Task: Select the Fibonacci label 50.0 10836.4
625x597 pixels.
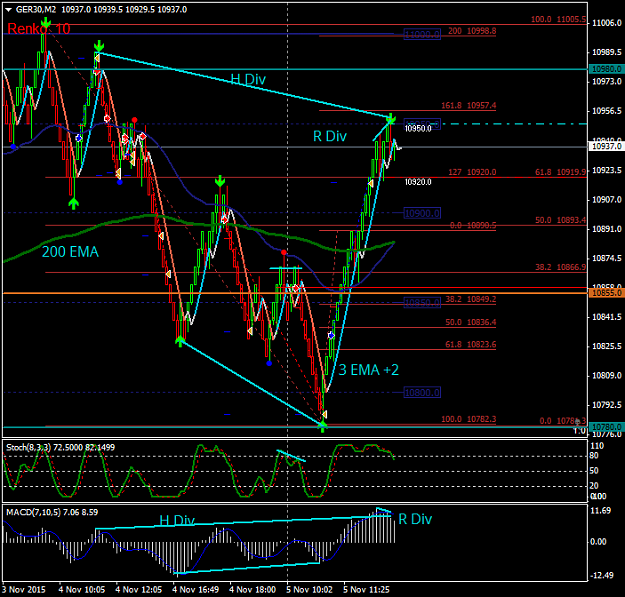Action: (471, 322)
